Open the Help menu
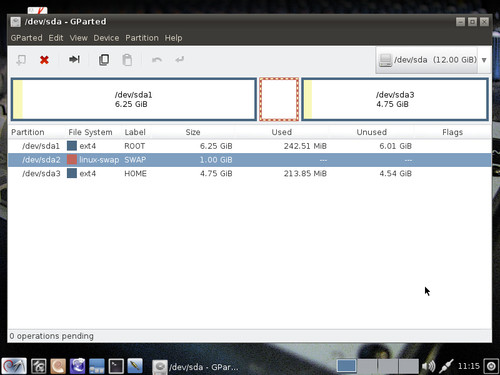This screenshot has height=375, width=500. (x=173, y=38)
